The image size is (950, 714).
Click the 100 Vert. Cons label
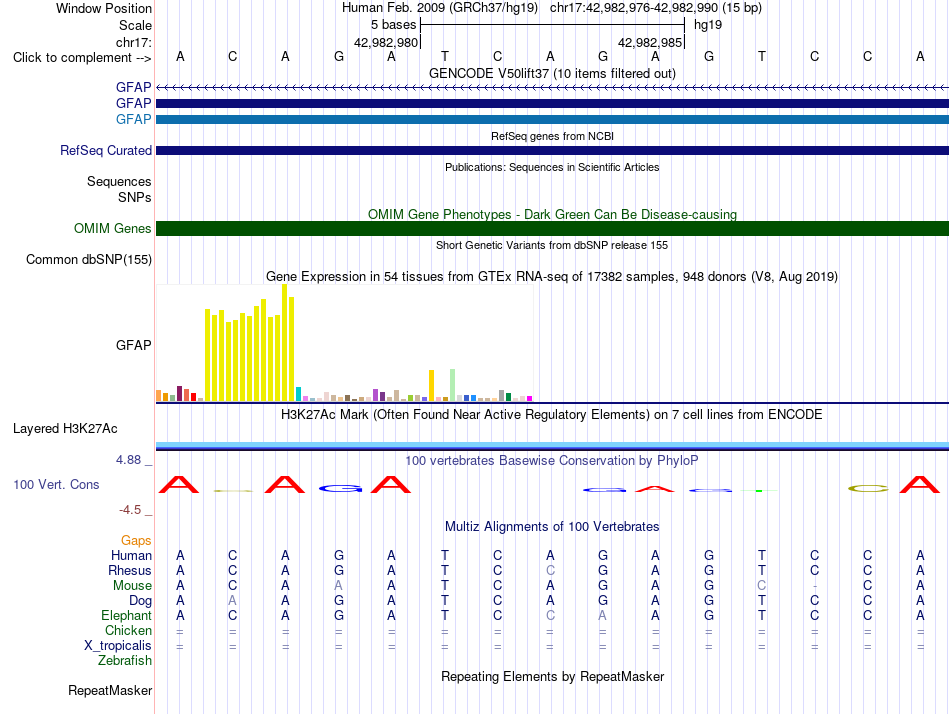point(56,484)
